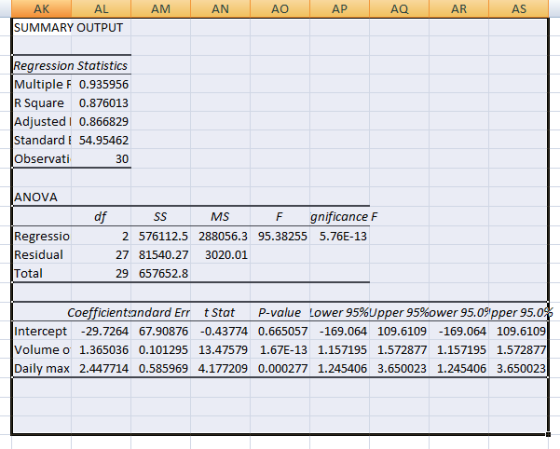
Task: Select Daily max P-value 0.000277
Action: (x=280, y=368)
